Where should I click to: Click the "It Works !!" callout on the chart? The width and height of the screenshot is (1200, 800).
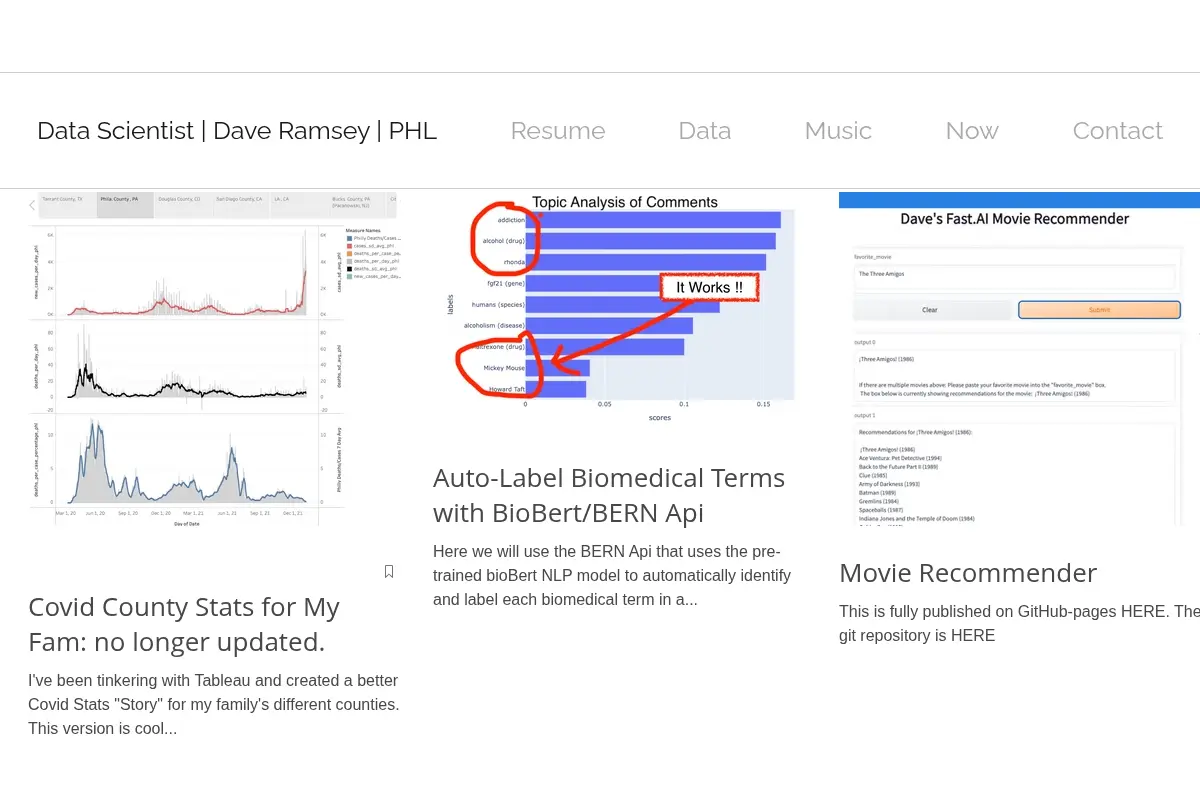pos(709,288)
